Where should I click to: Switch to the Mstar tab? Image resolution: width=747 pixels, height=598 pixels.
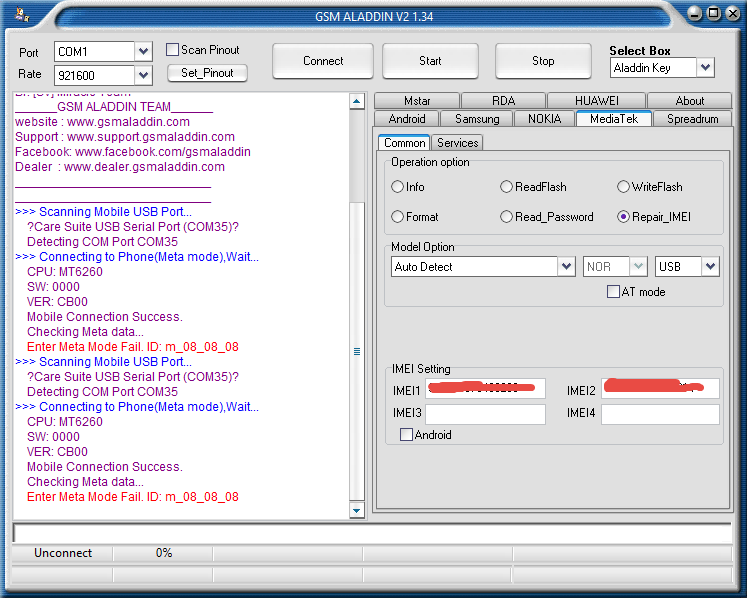[x=417, y=101]
